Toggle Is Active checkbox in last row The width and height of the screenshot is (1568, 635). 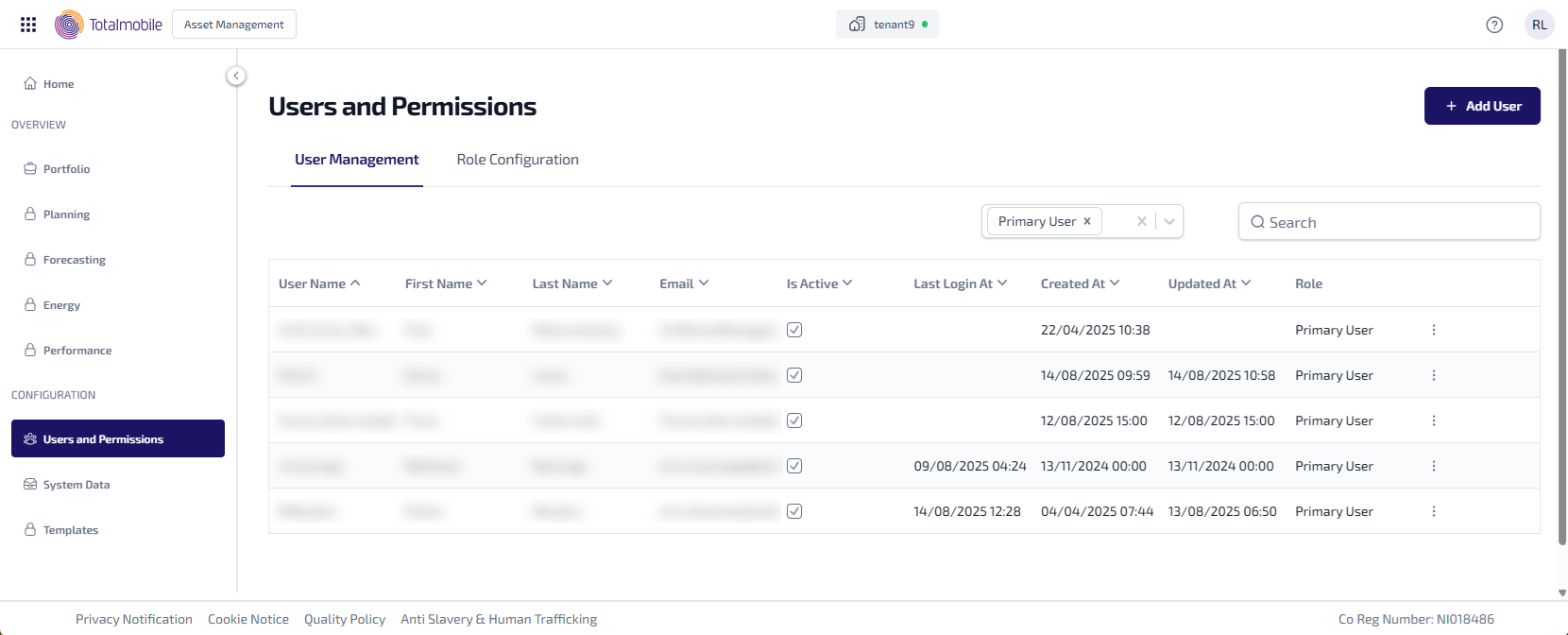(x=794, y=511)
